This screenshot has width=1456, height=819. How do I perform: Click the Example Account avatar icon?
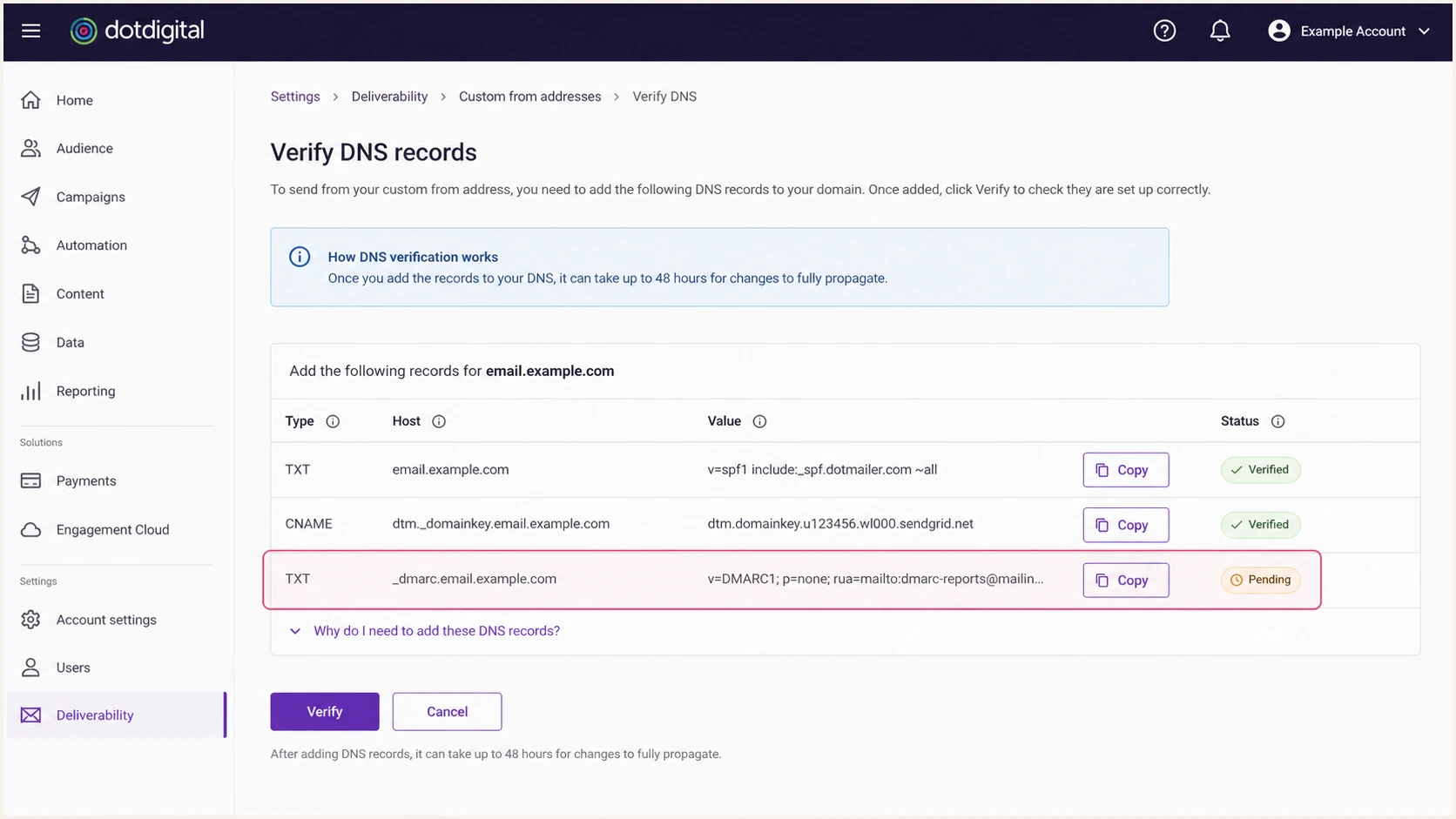point(1278,31)
